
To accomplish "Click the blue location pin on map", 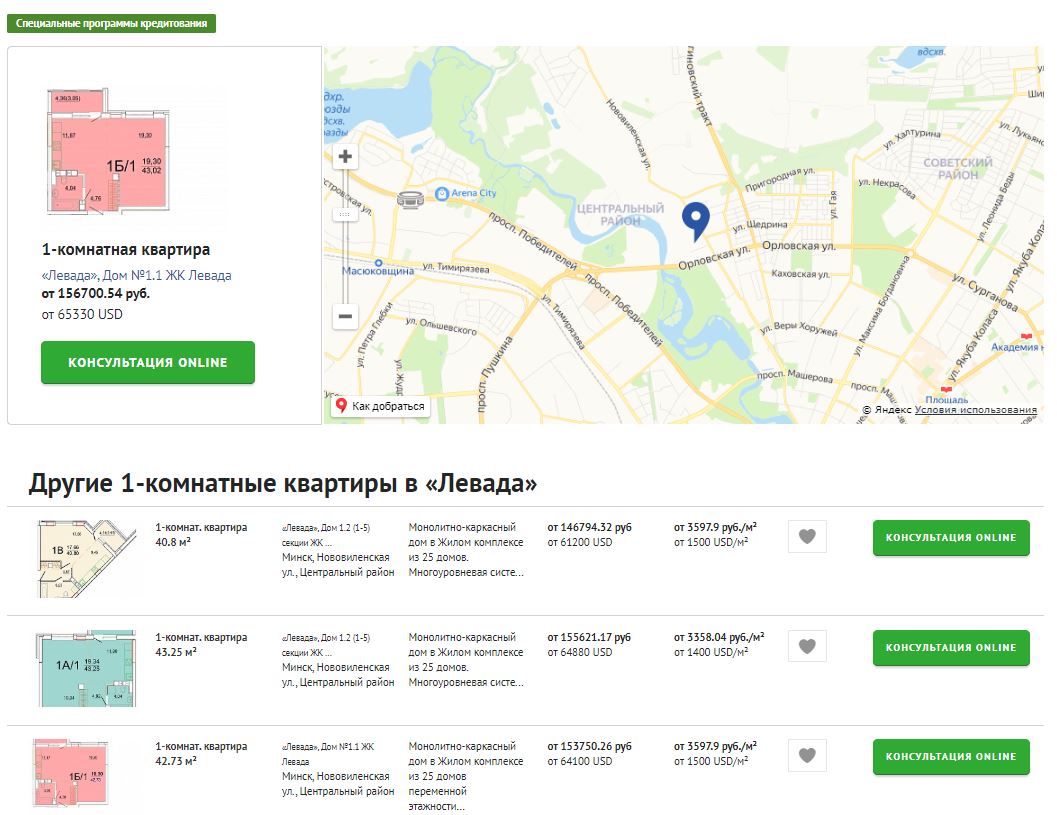I will point(696,219).
